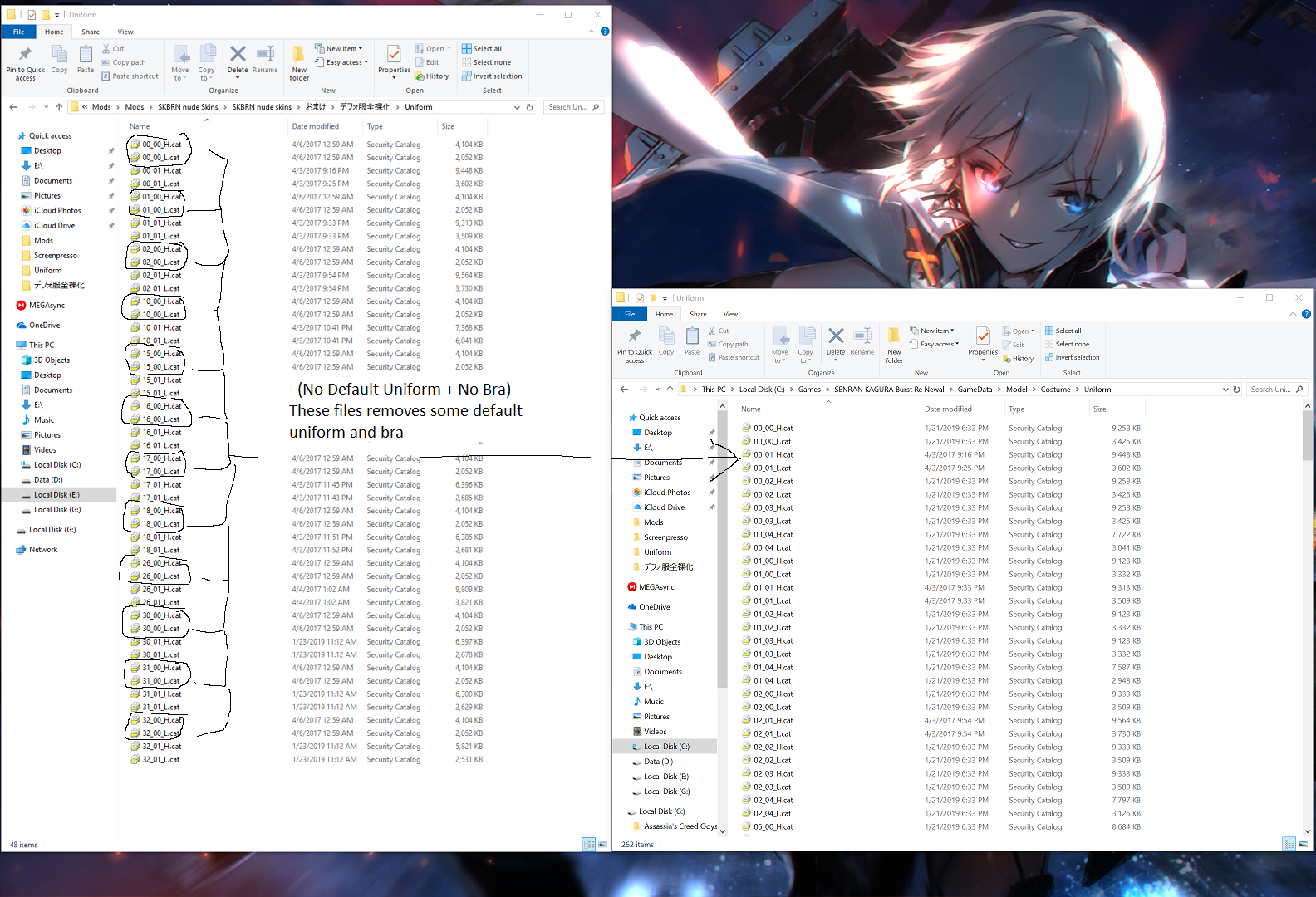Collapse the ribbon in SKBRN mods window

click(592, 32)
